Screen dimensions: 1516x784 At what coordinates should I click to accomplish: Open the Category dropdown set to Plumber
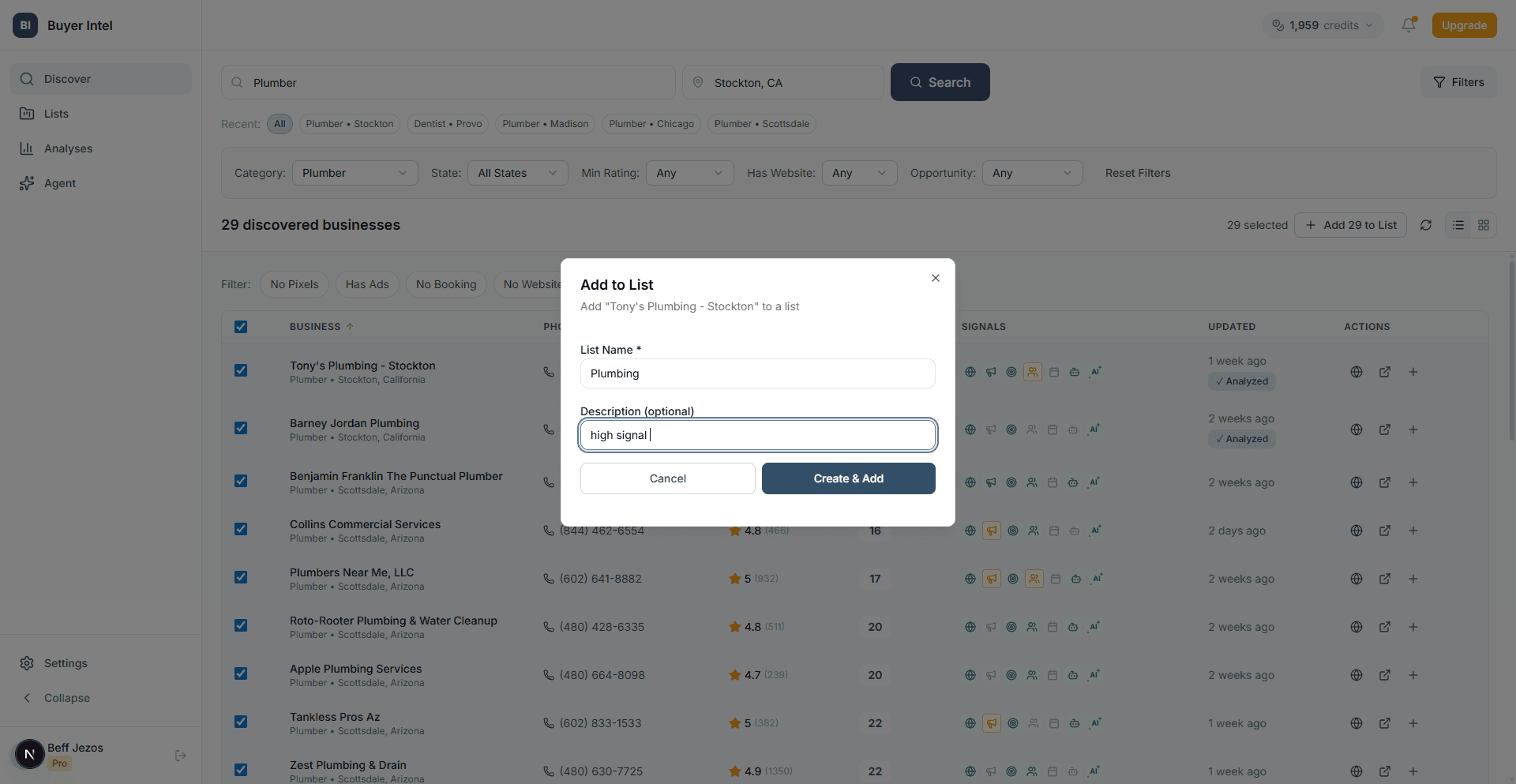click(355, 173)
